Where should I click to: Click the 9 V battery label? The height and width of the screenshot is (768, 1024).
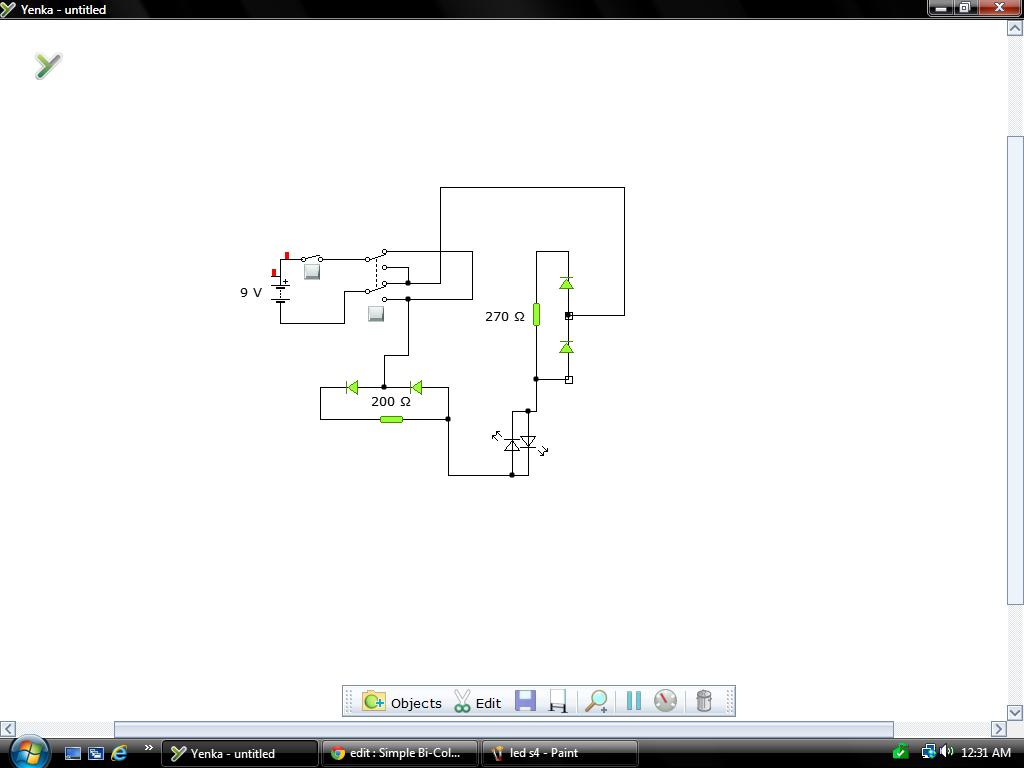point(251,293)
